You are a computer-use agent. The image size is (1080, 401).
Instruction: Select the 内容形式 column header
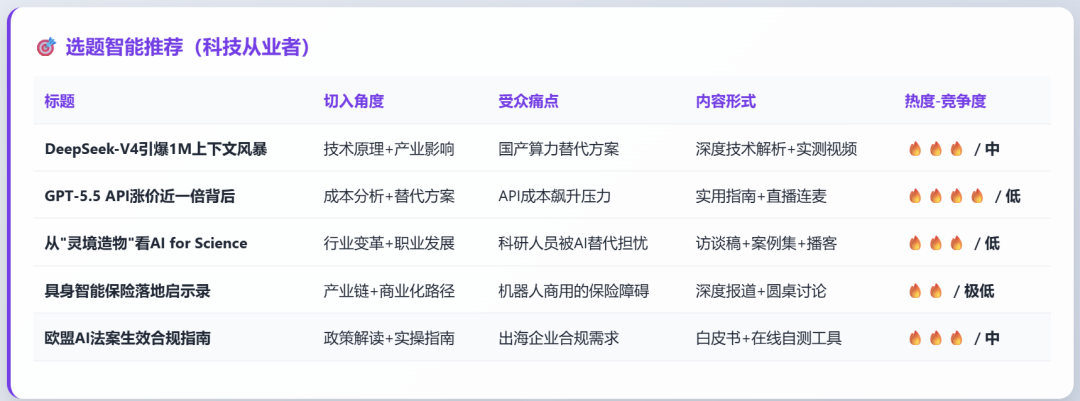tap(726, 101)
